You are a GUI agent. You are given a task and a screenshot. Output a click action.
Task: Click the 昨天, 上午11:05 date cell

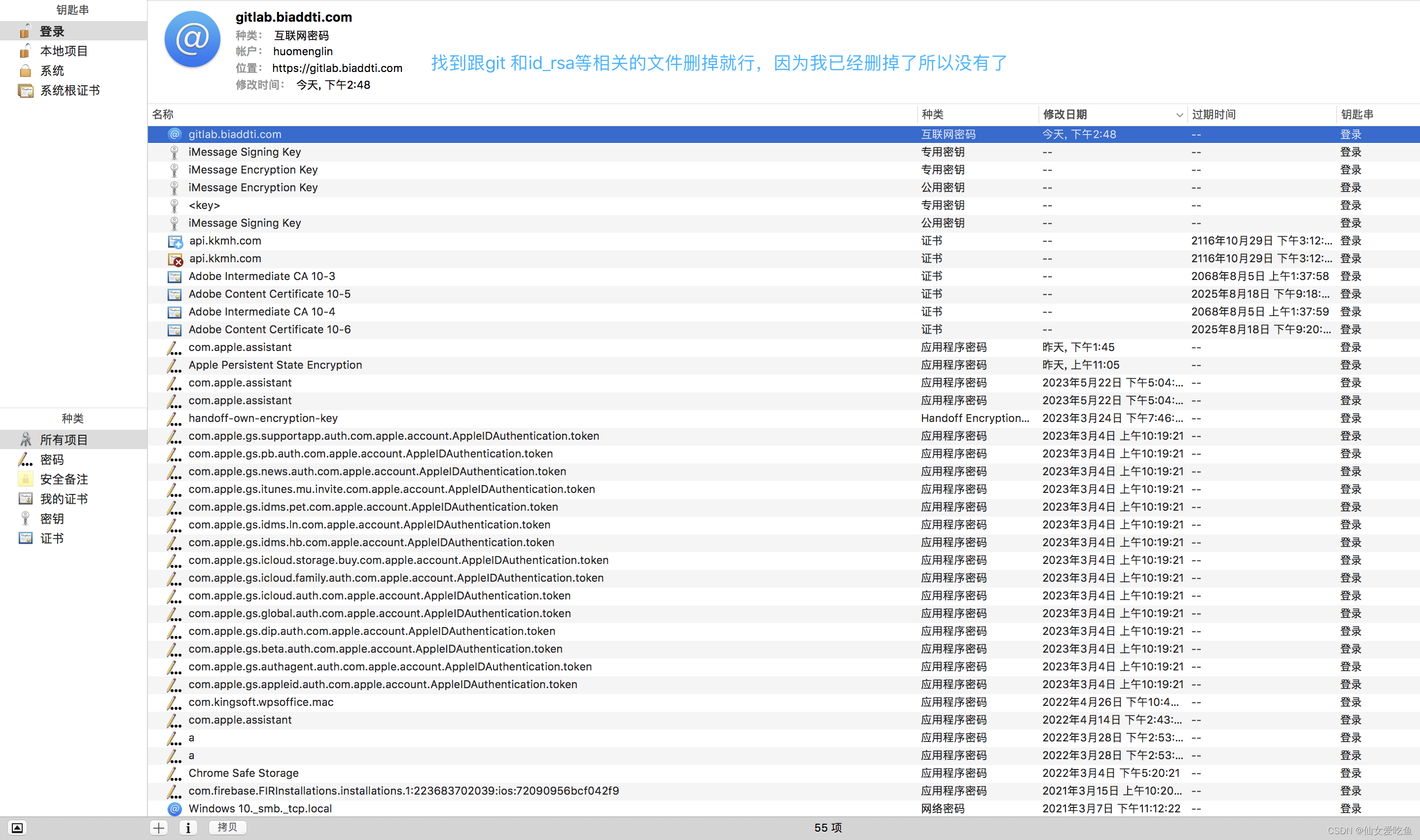coord(1081,365)
